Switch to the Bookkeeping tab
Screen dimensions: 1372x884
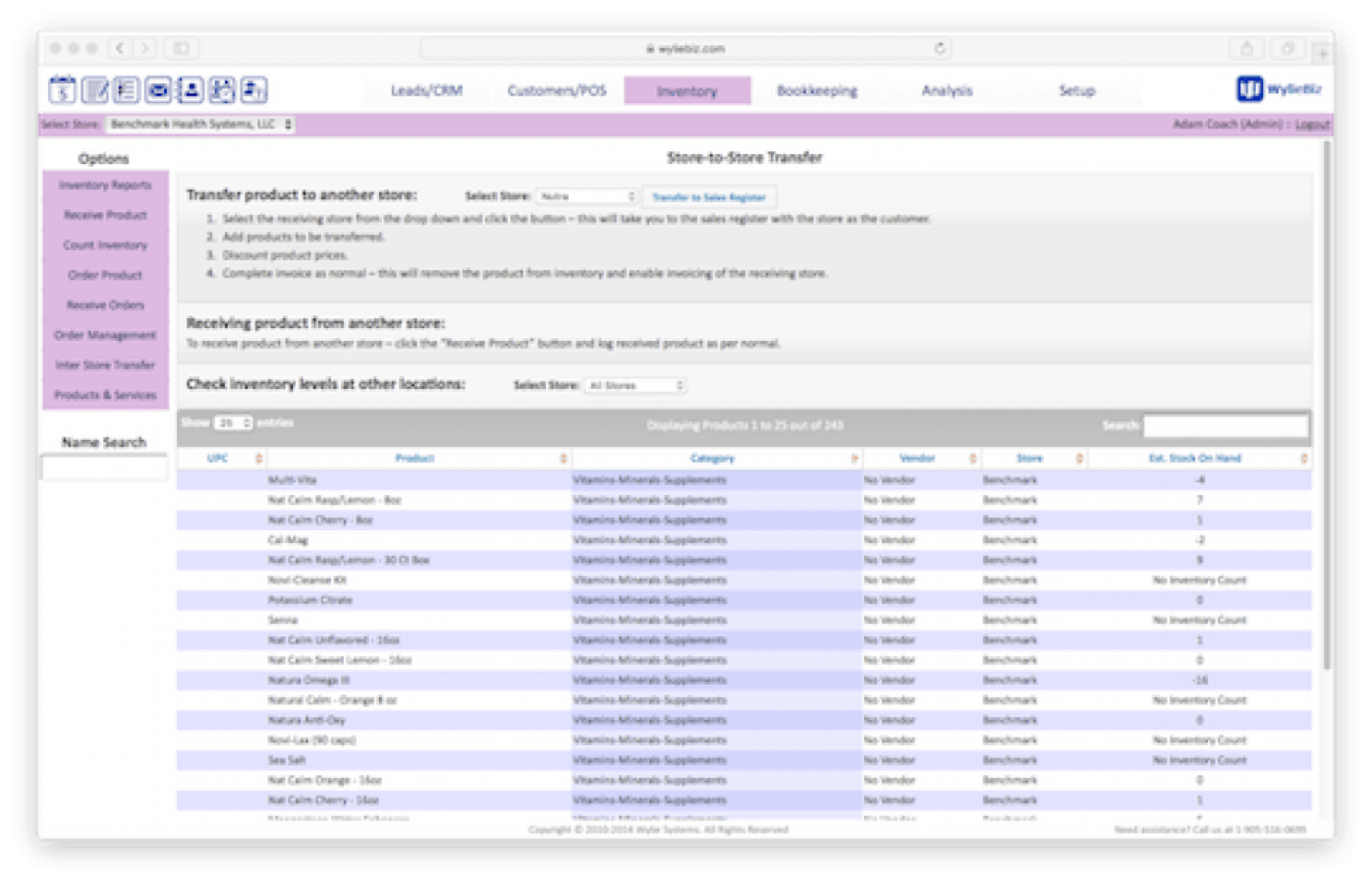pos(817,91)
